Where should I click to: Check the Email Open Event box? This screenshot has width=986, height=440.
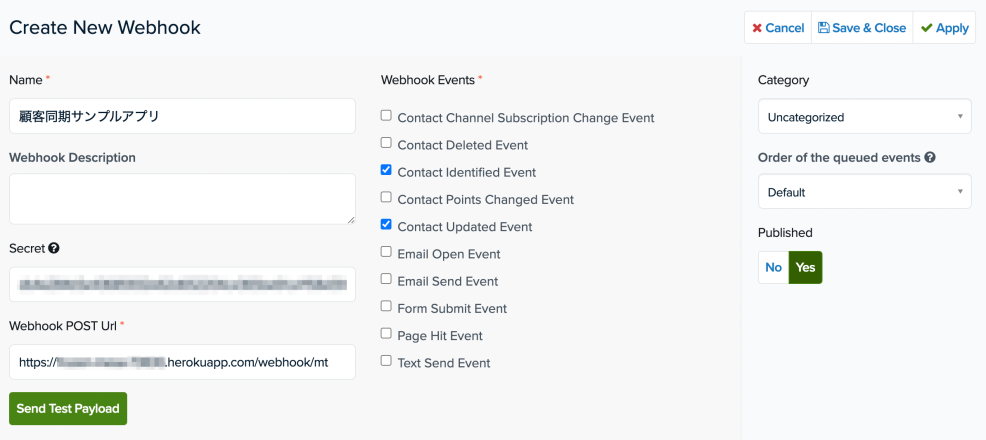386,252
